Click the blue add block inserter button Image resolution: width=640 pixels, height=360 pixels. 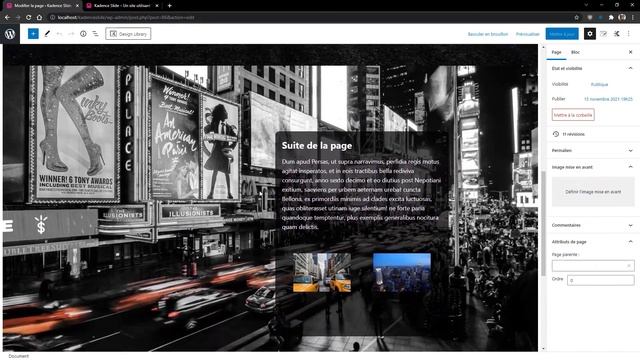pos(33,34)
